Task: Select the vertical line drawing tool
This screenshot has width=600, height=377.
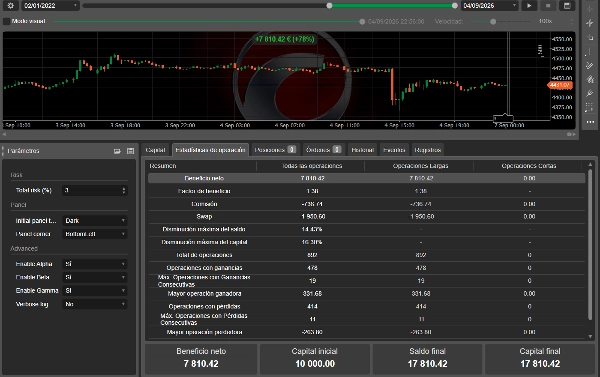Action: (590, 51)
